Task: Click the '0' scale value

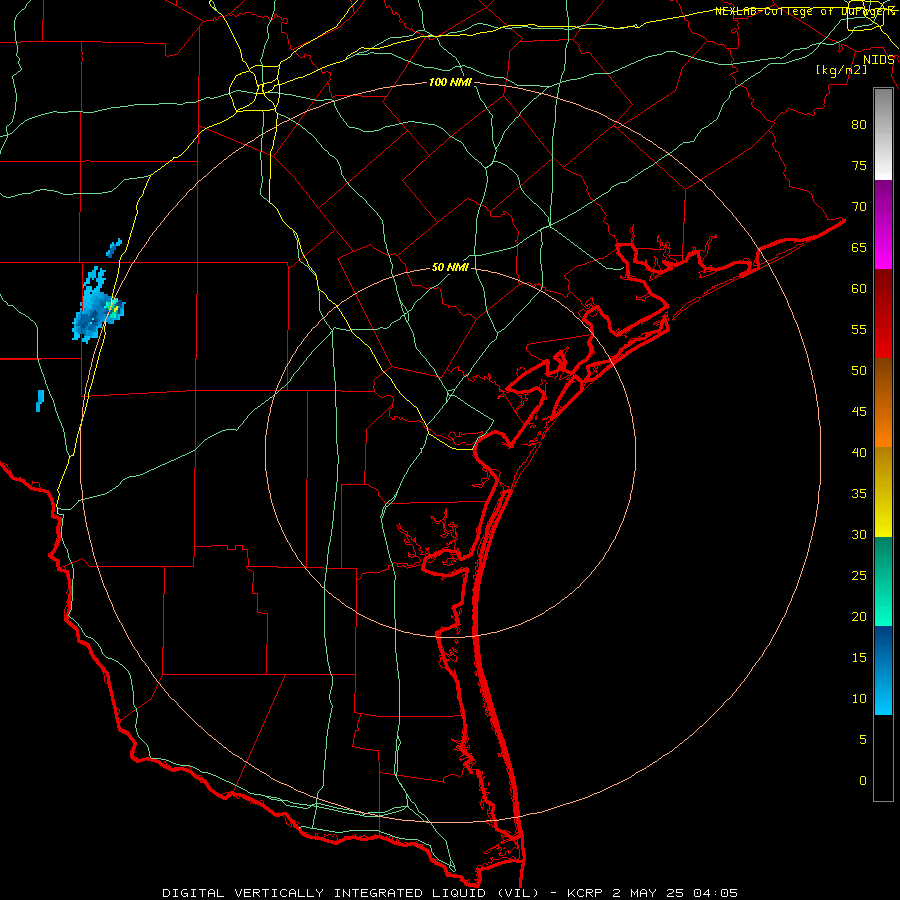Action: [863, 781]
